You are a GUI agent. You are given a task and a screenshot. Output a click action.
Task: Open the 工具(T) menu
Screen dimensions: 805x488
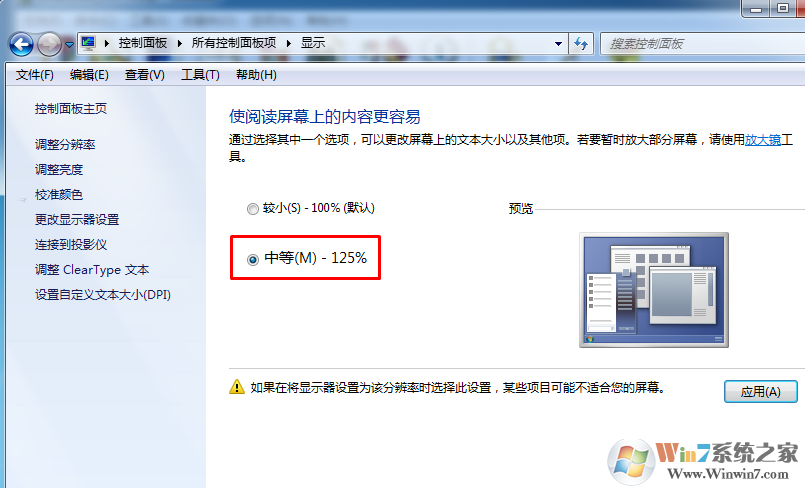click(200, 75)
